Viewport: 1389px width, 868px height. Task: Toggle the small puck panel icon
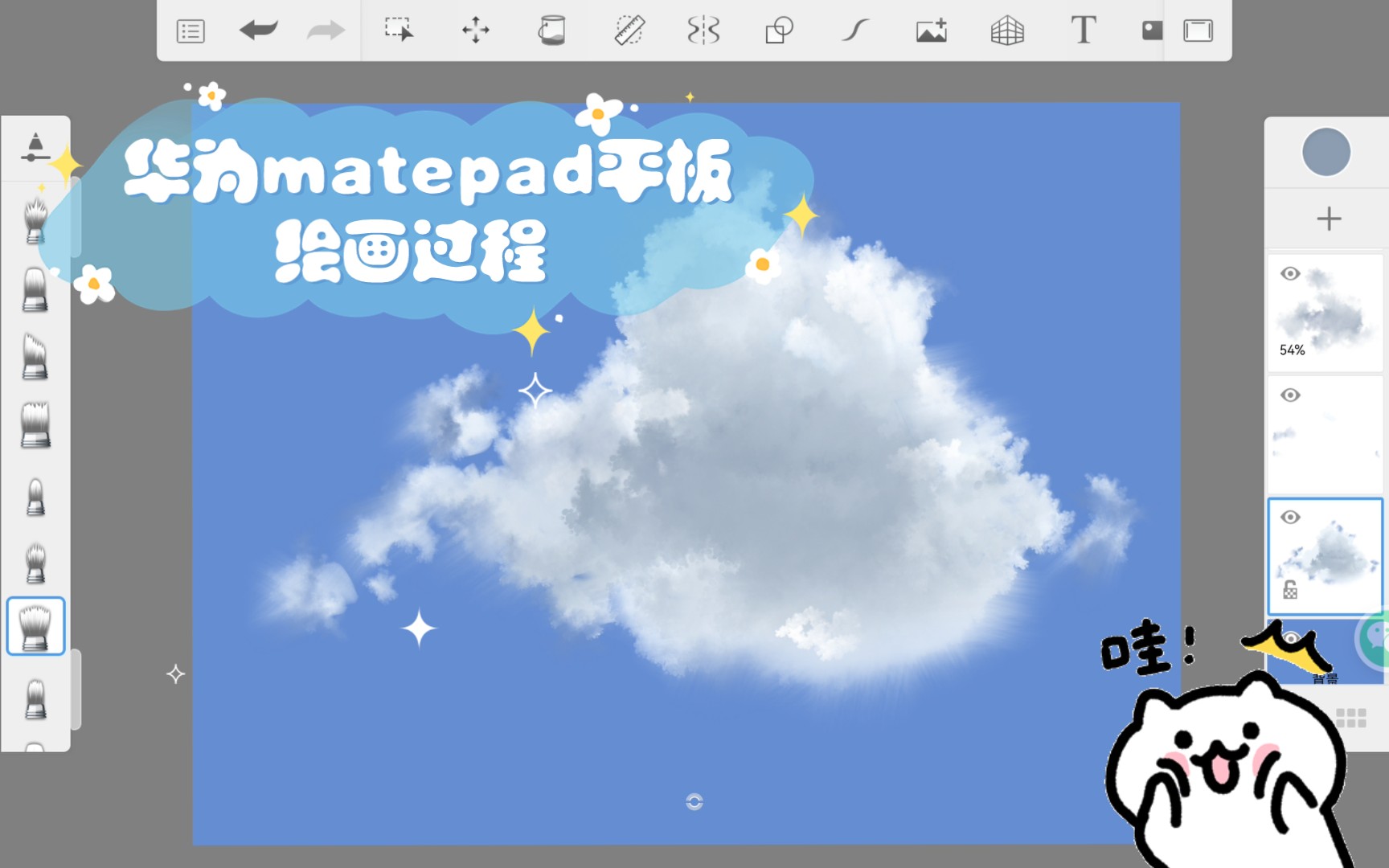pos(1152,31)
